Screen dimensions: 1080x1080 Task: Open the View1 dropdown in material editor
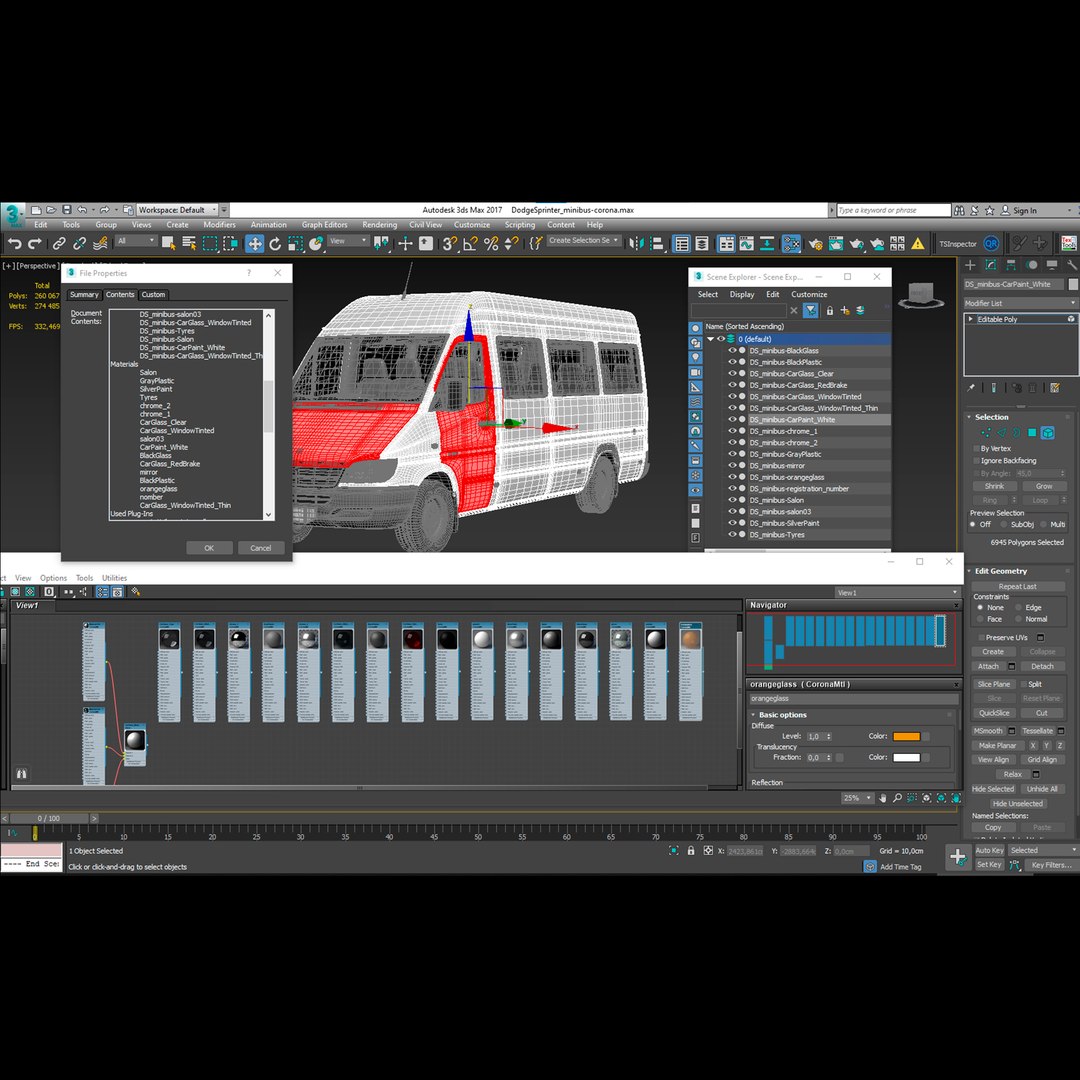tap(897, 592)
